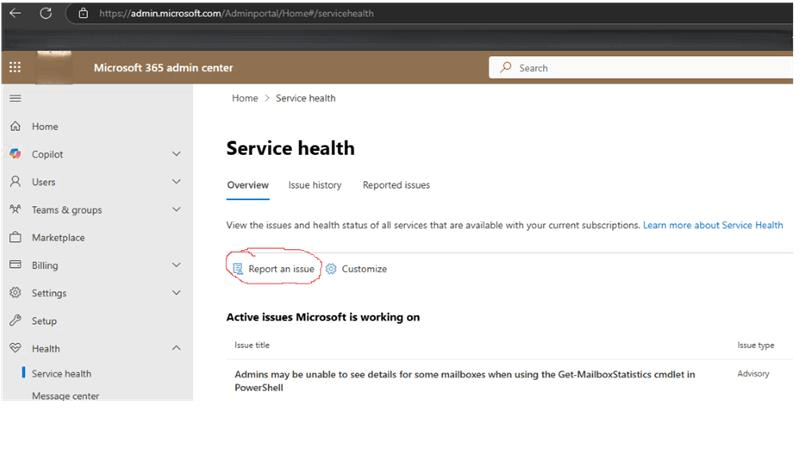Click the Billing card icon
The image size is (800, 450).
[x=15, y=264]
